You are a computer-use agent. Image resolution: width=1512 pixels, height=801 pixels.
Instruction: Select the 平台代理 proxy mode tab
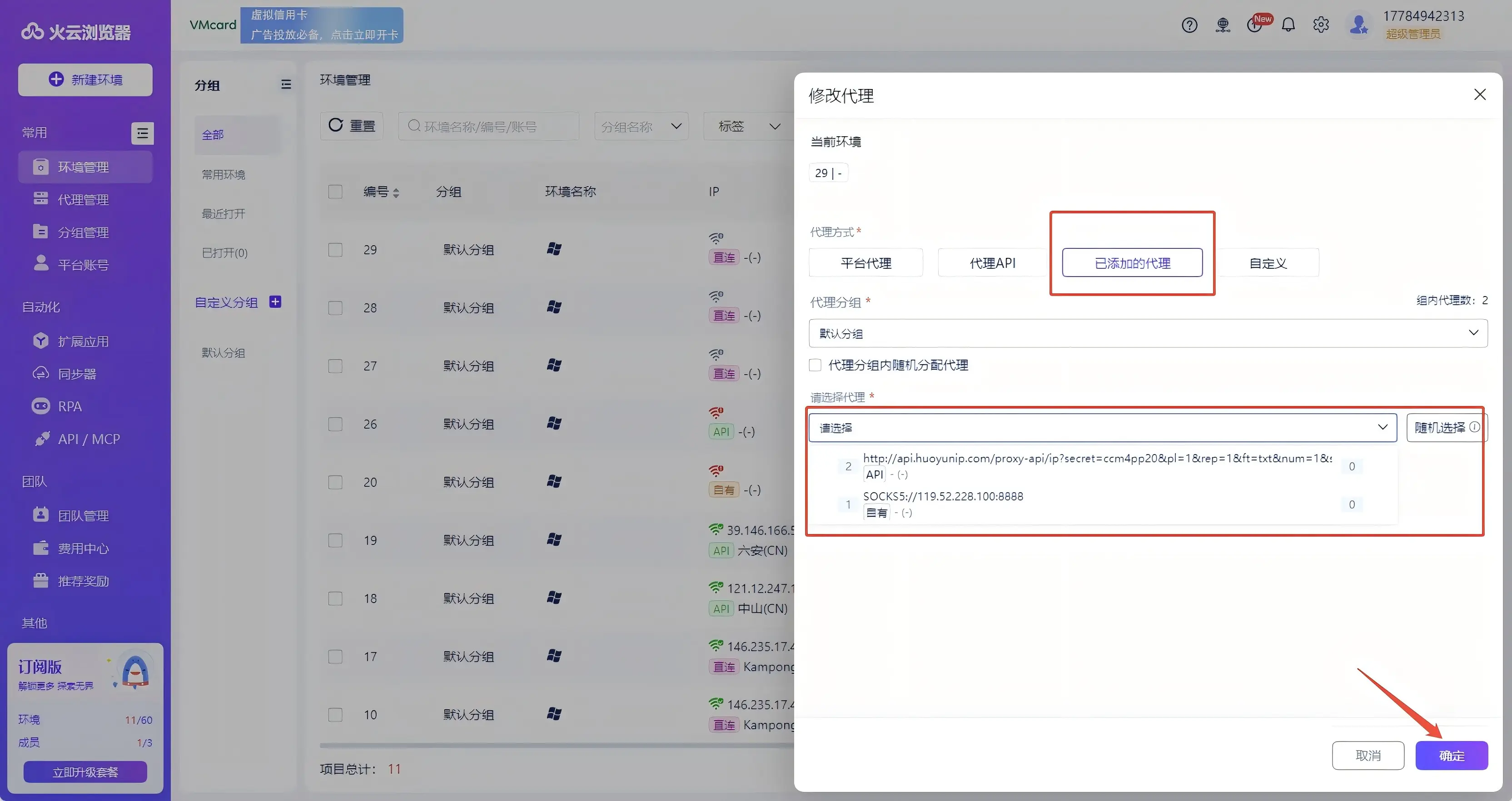[866, 263]
